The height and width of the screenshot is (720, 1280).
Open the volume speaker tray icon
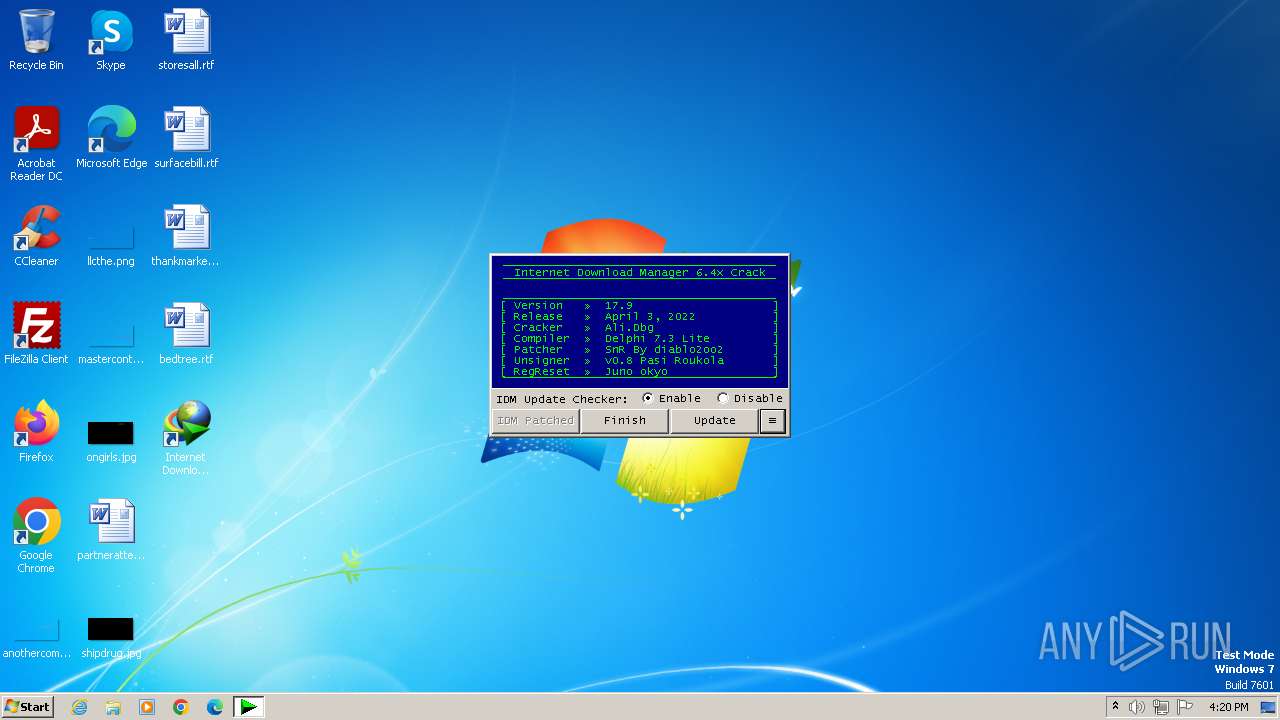click(1136, 707)
